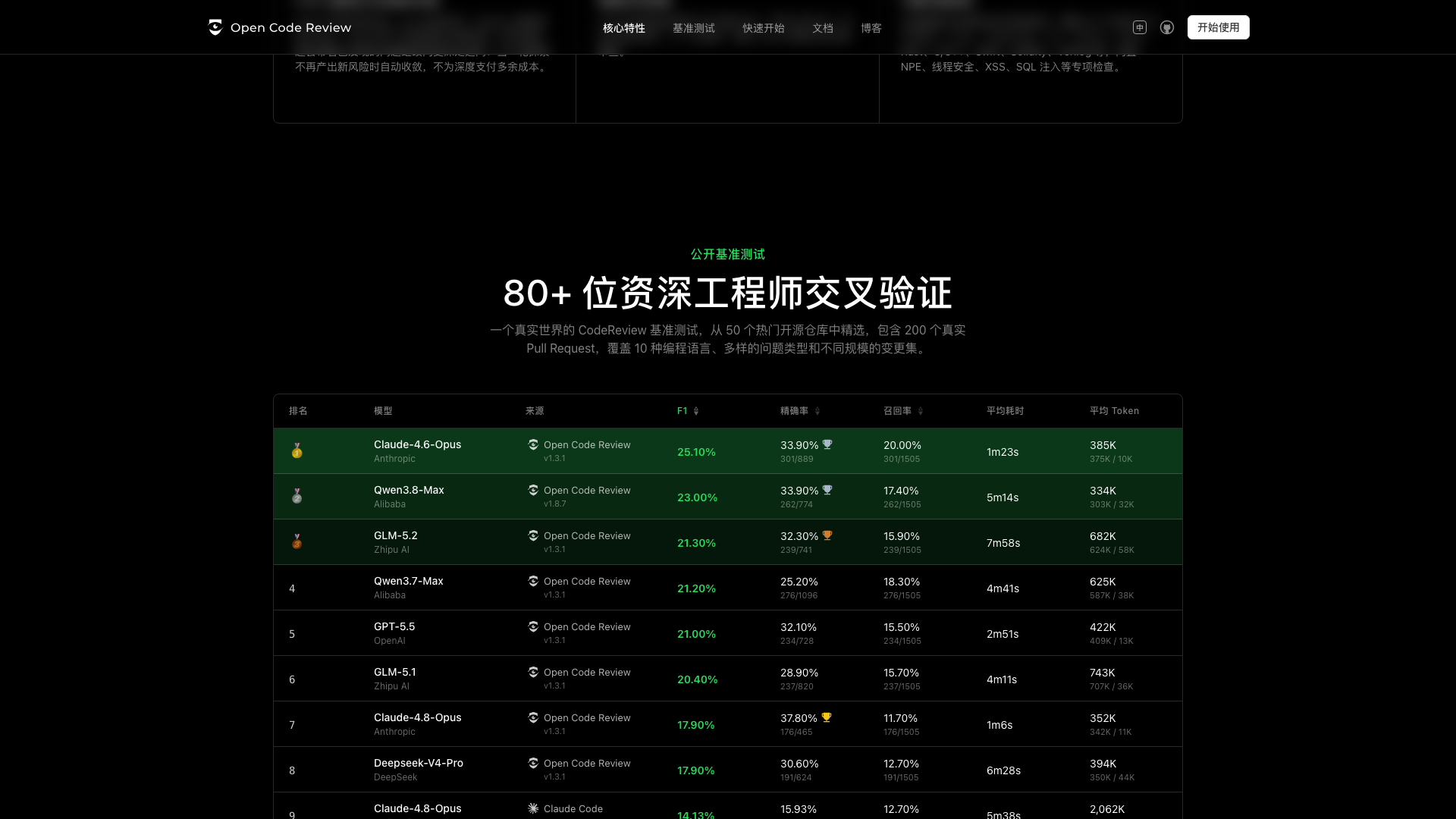1456x819 pixels.
Task: Click the 21.20% F1 score
Action: (x=696, y=588)
